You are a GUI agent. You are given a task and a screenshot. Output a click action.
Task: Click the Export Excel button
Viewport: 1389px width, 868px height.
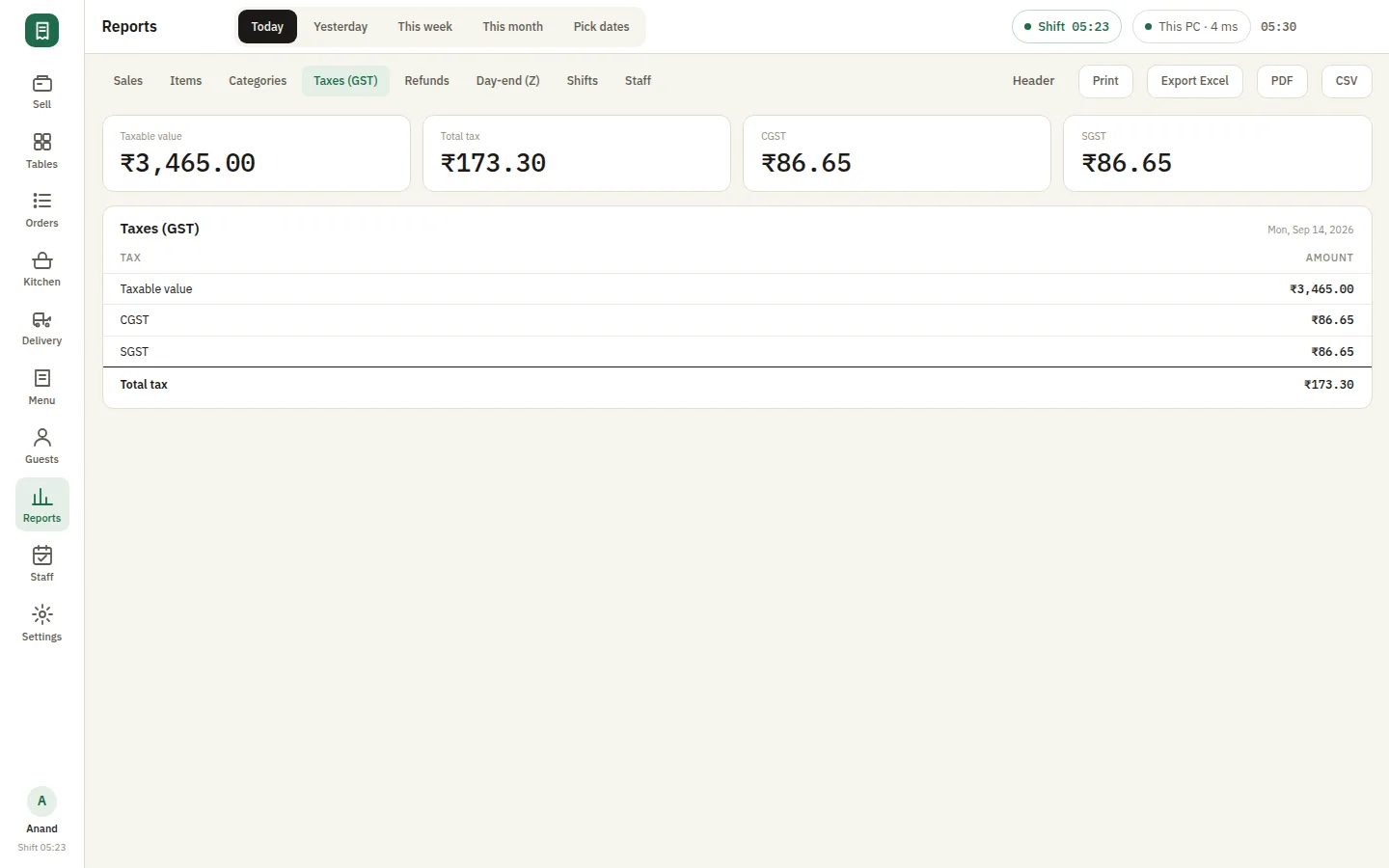[1194, 81]
